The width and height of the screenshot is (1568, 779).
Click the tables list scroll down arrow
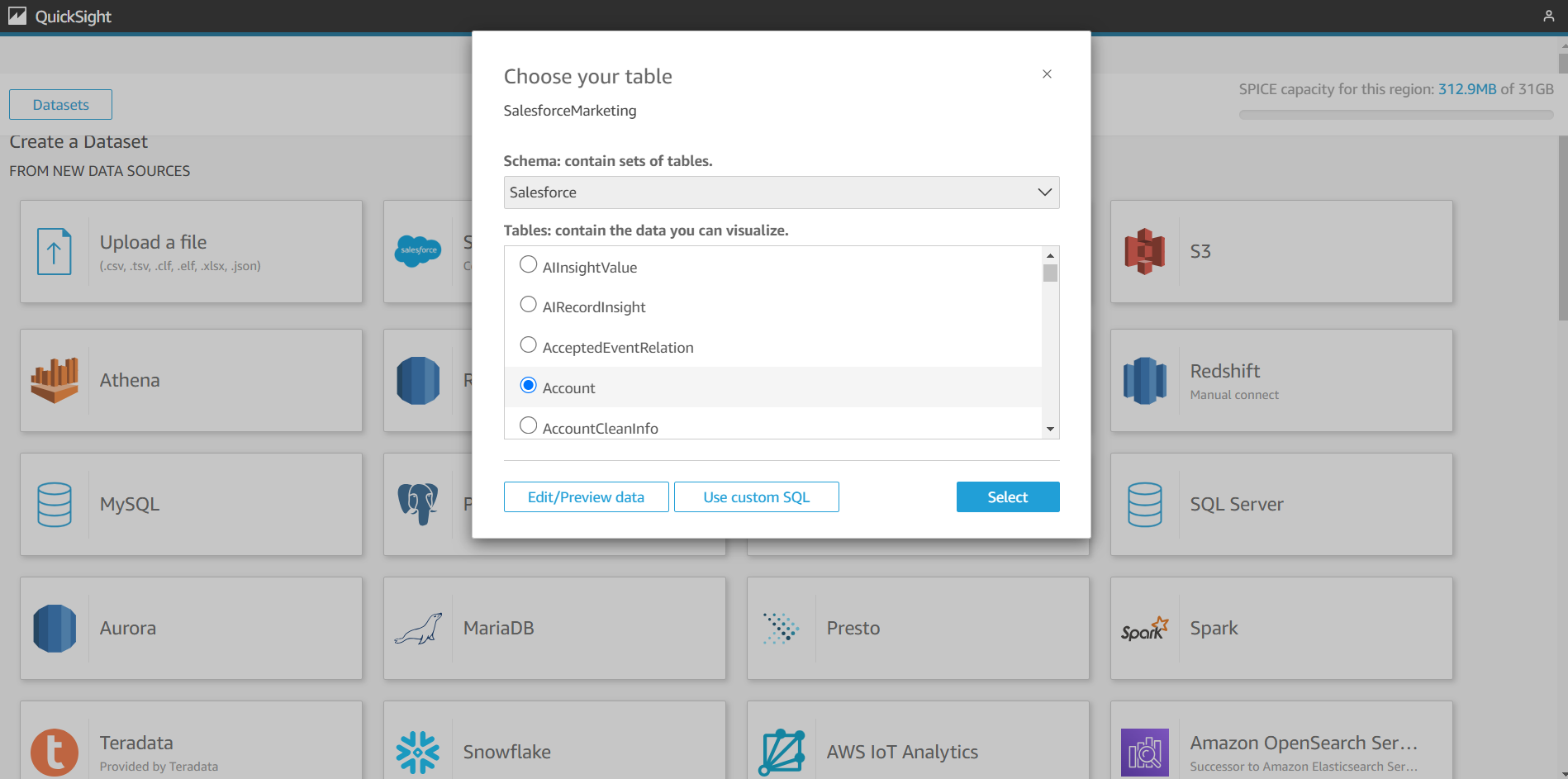1050,429
